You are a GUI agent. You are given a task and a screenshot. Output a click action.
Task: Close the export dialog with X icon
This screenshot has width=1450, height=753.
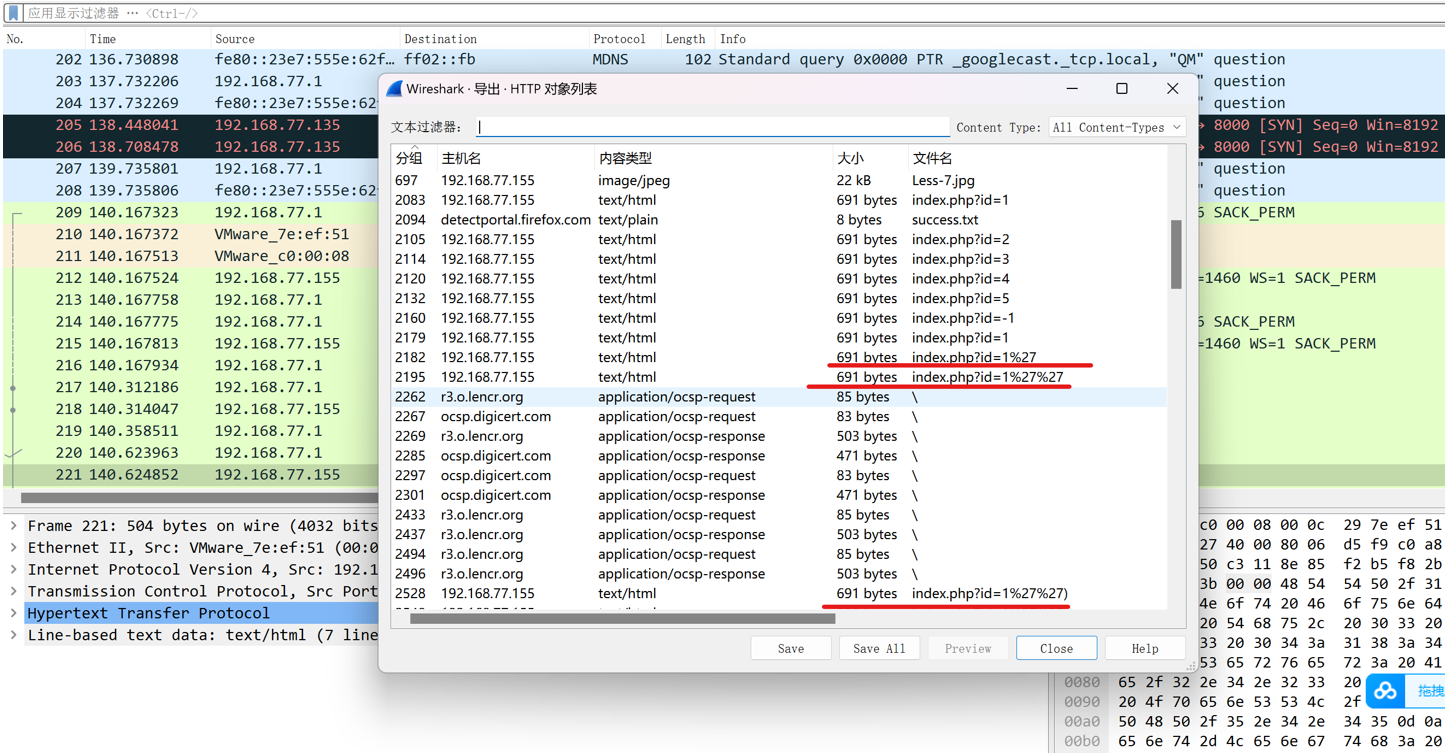1172,88
